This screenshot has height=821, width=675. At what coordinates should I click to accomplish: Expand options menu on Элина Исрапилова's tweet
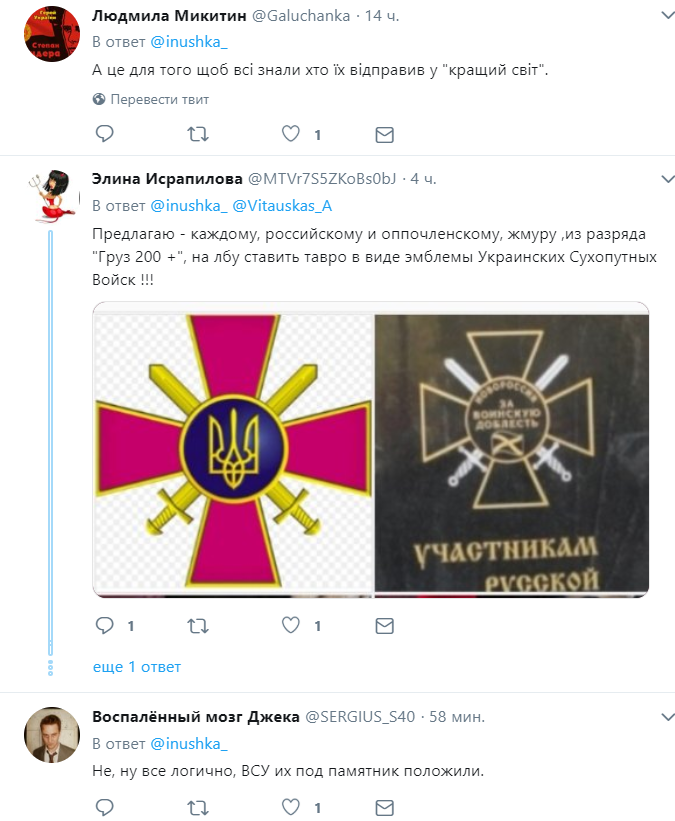(667, 178)
